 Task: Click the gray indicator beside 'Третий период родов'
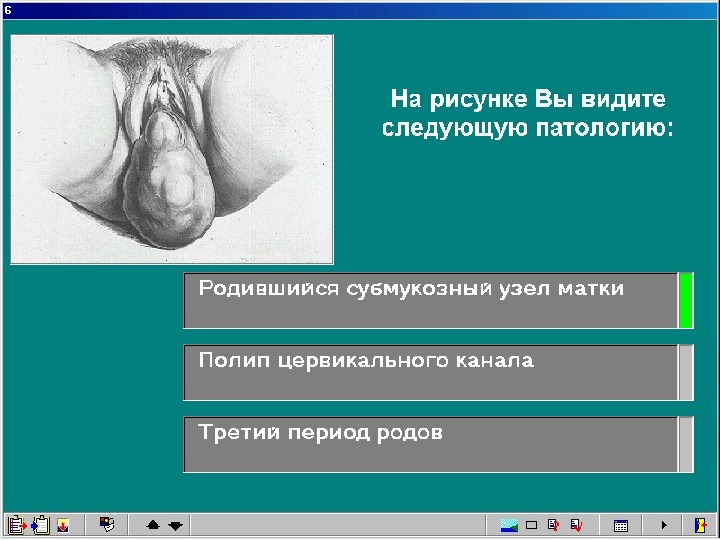pyautogui.click(x=686, y=444)
